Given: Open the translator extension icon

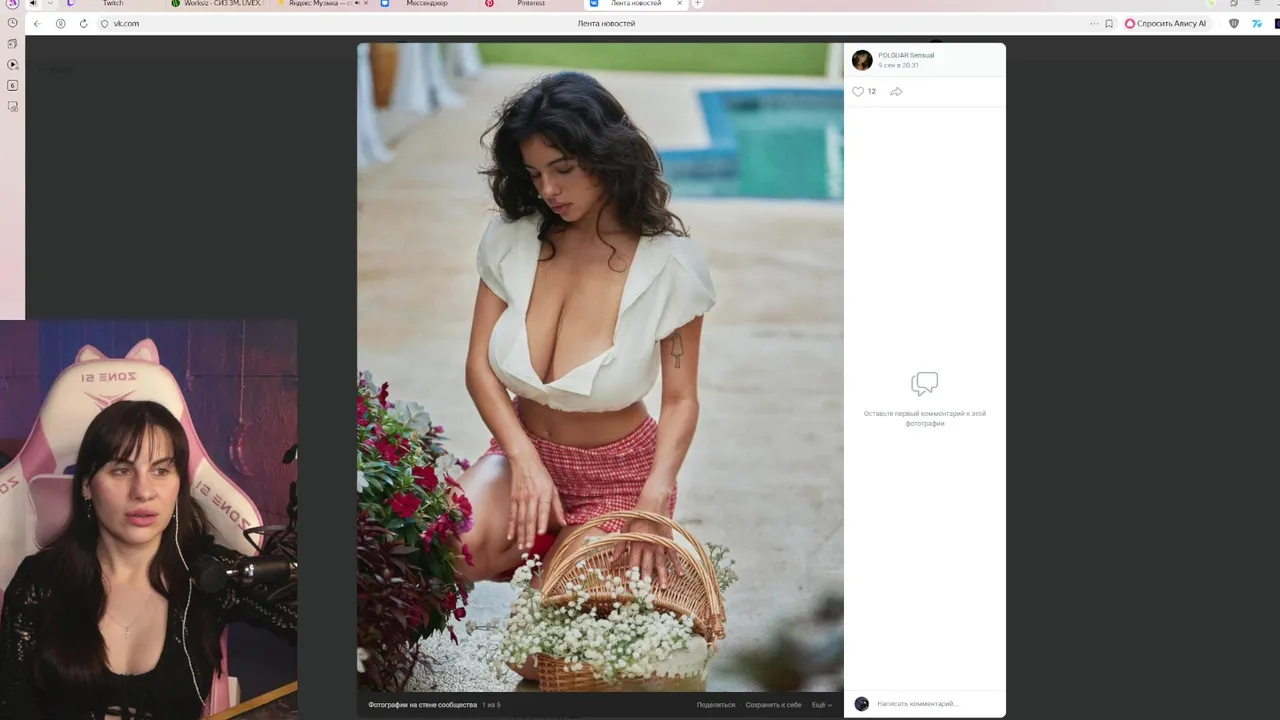Looking at the screenshot, I should point(1257,23).
